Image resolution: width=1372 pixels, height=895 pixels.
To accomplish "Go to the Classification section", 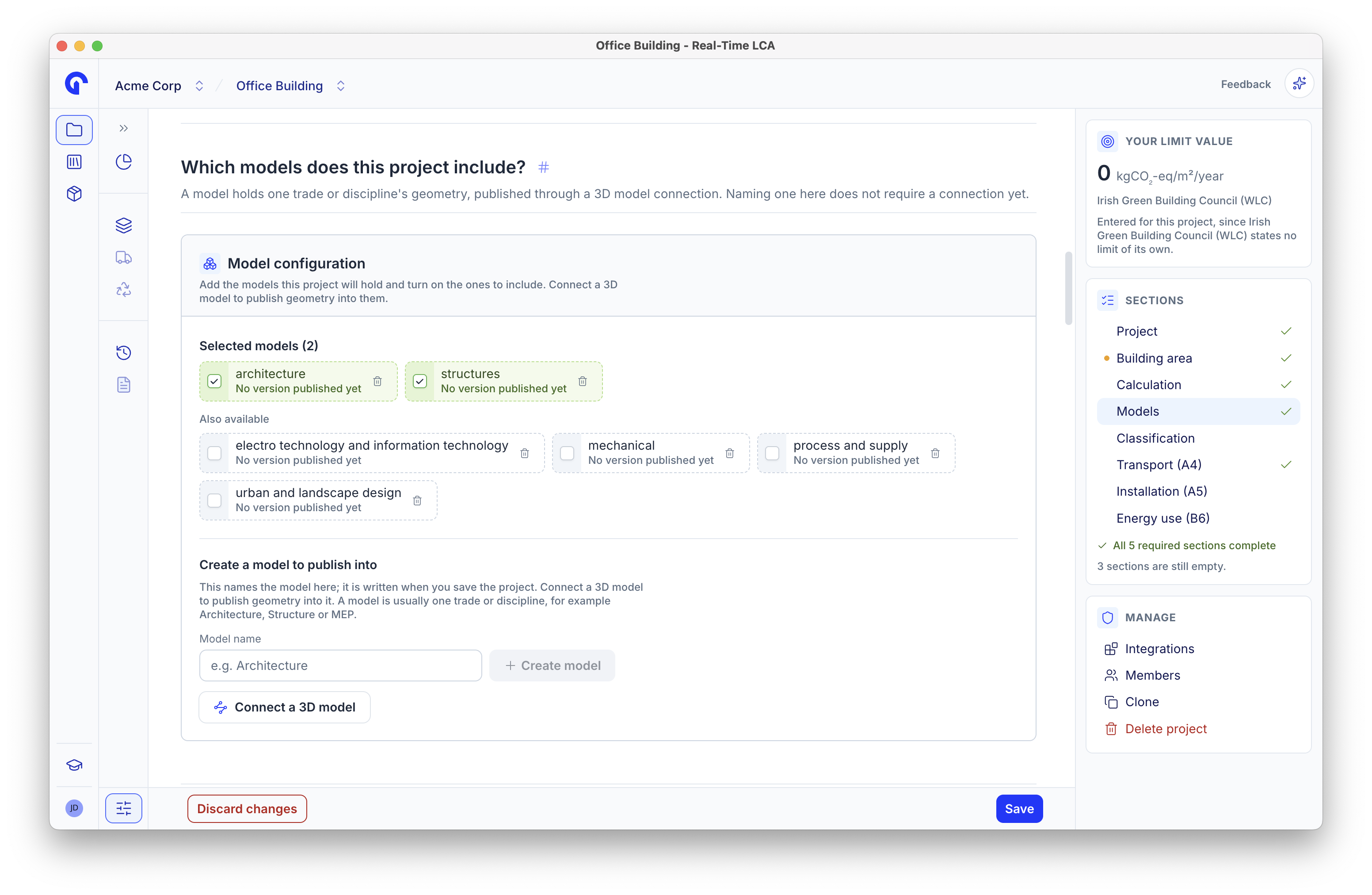I will point(1198,438).
